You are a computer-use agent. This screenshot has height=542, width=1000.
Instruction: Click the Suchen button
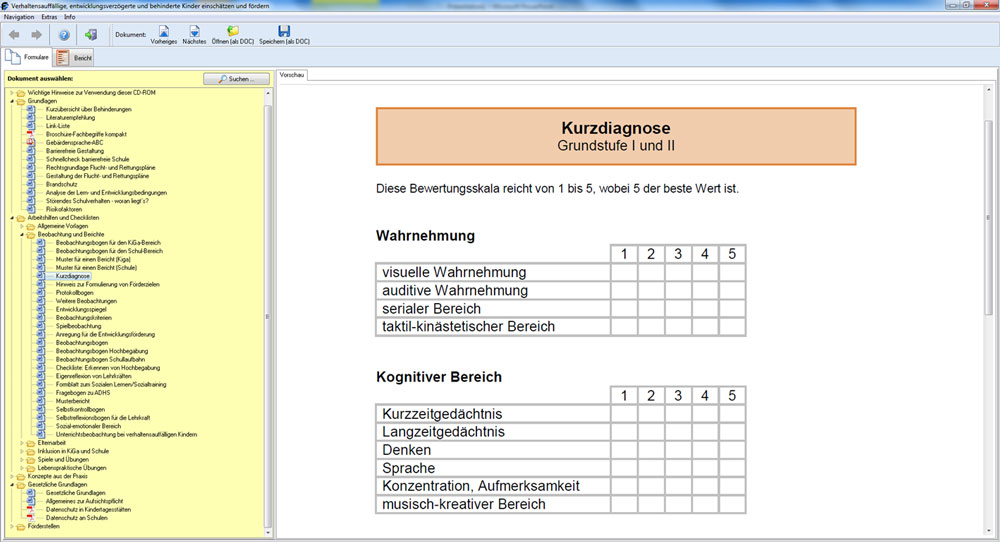pos(236,79)
